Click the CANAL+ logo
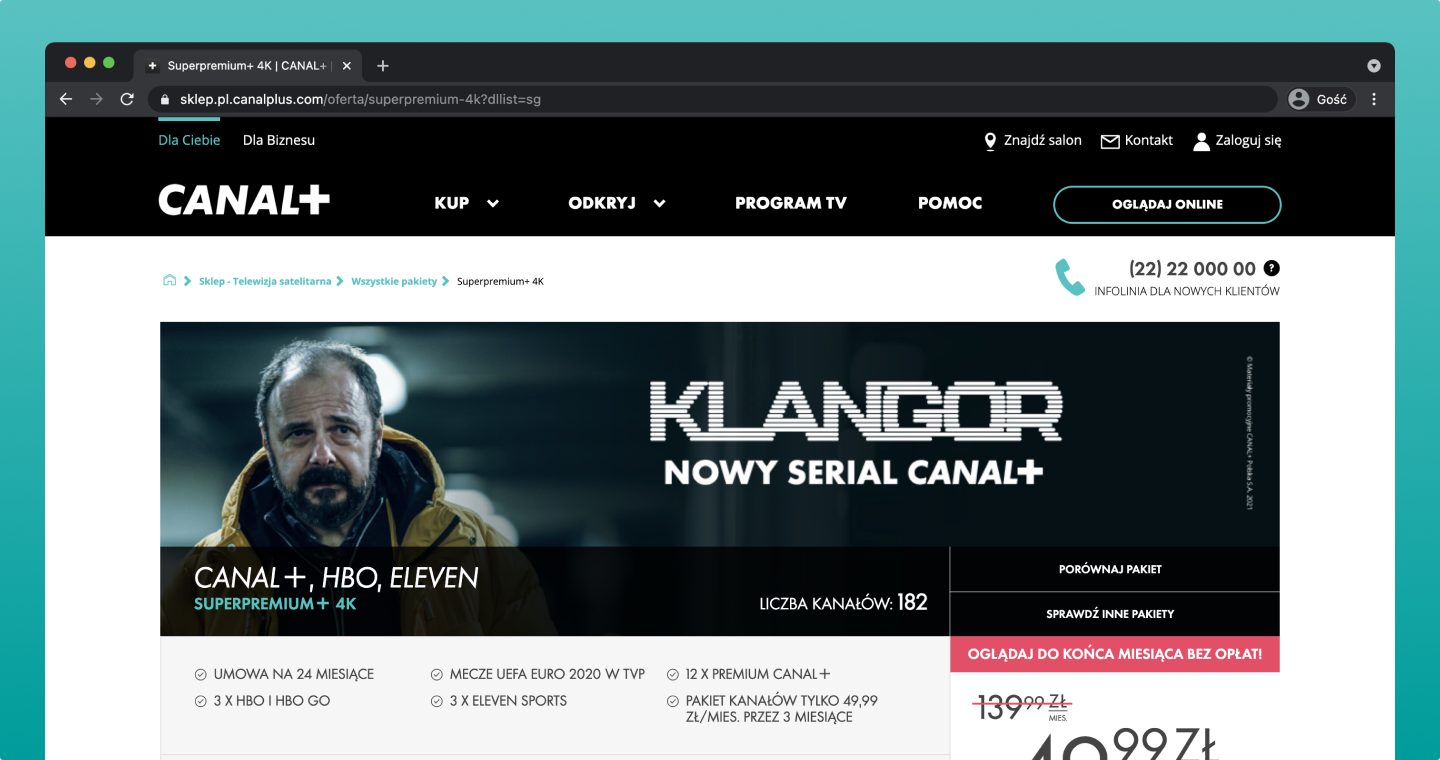The image size is (1440, 760). [244, 201]
